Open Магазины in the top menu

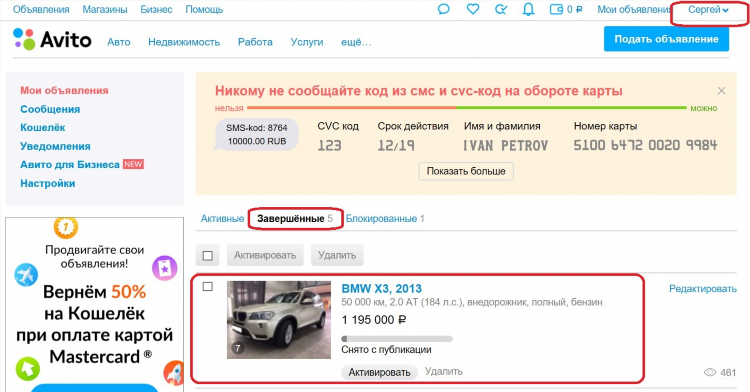click(x=105, y=10)
